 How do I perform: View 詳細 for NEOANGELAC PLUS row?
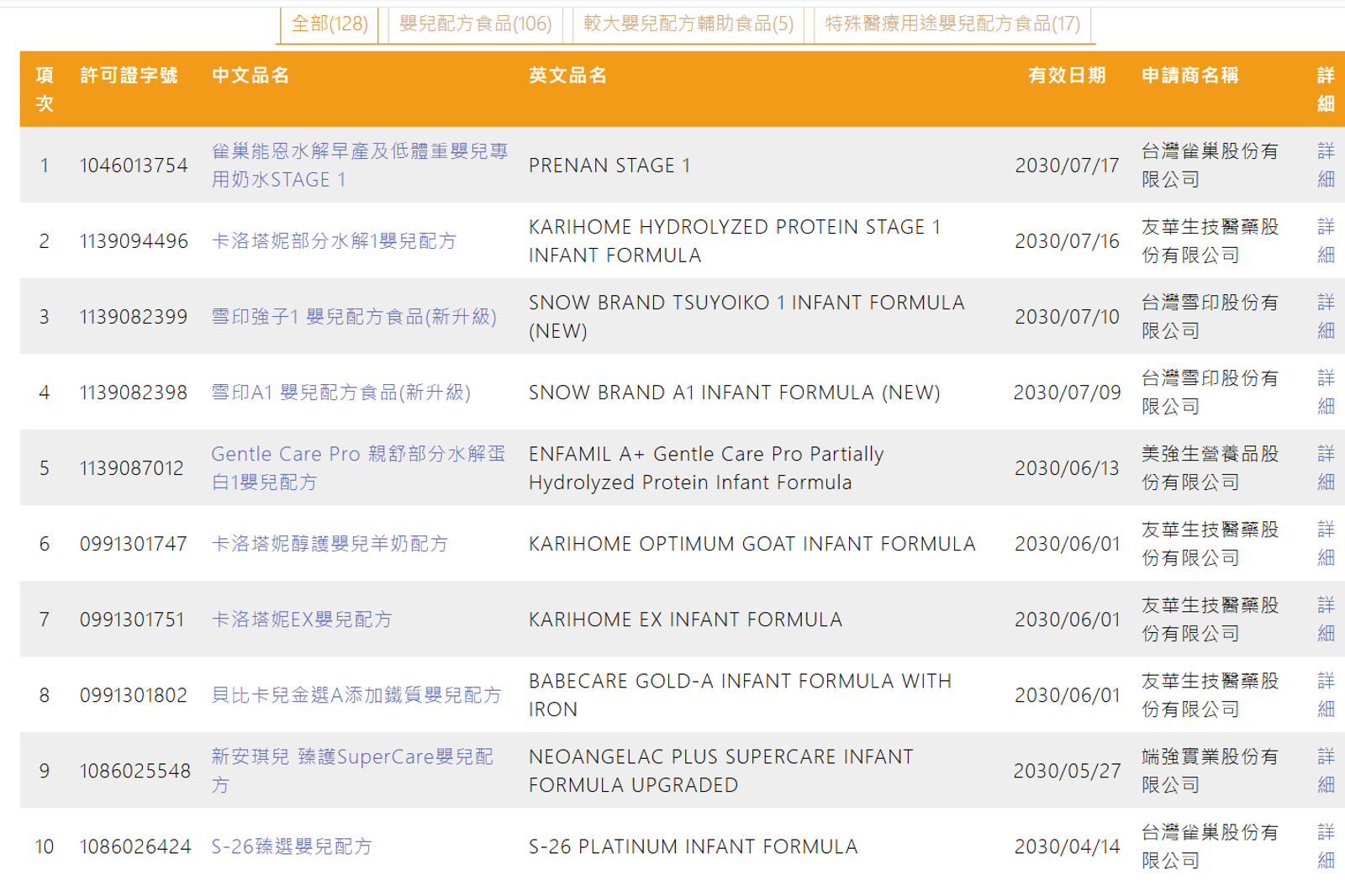1326,770
